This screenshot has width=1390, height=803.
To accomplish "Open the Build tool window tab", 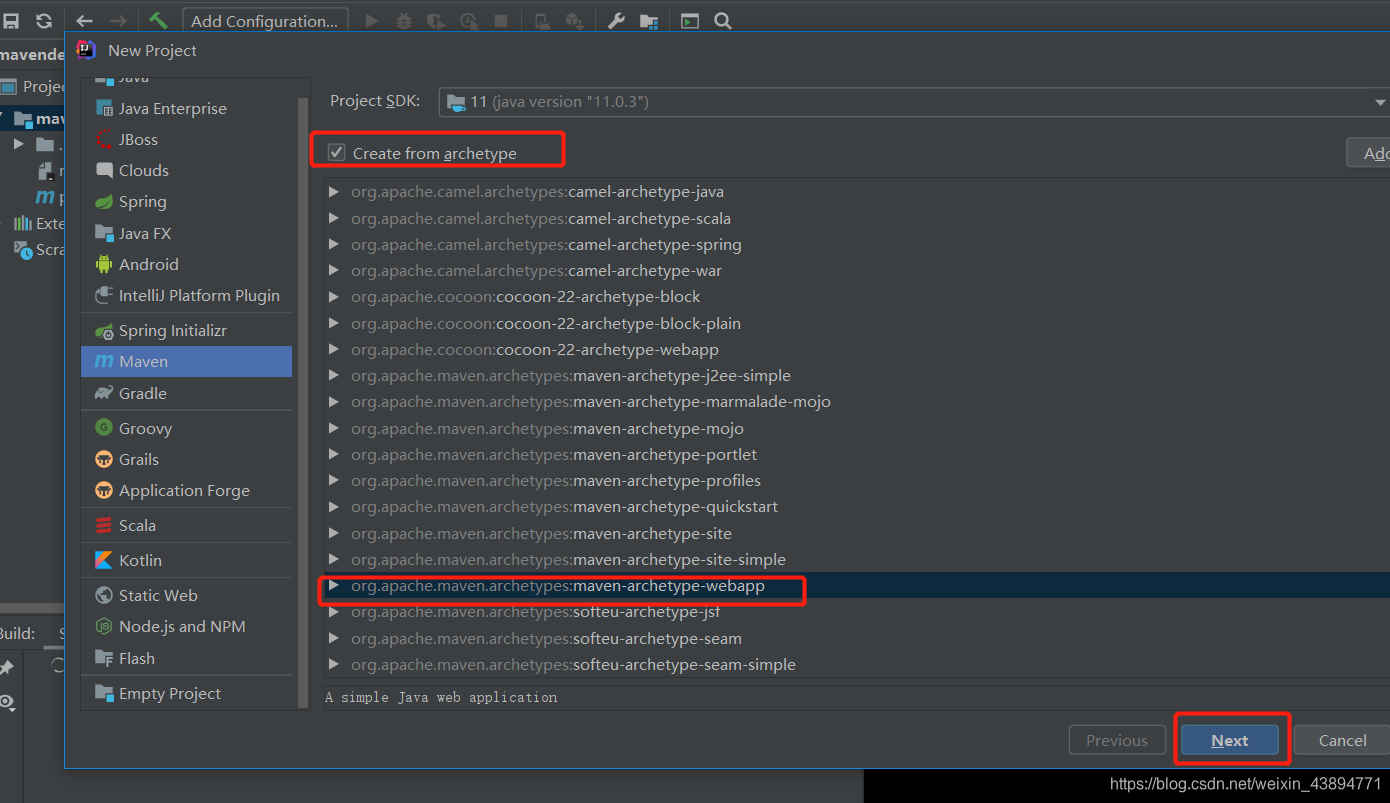I will [x=17, y=633].
